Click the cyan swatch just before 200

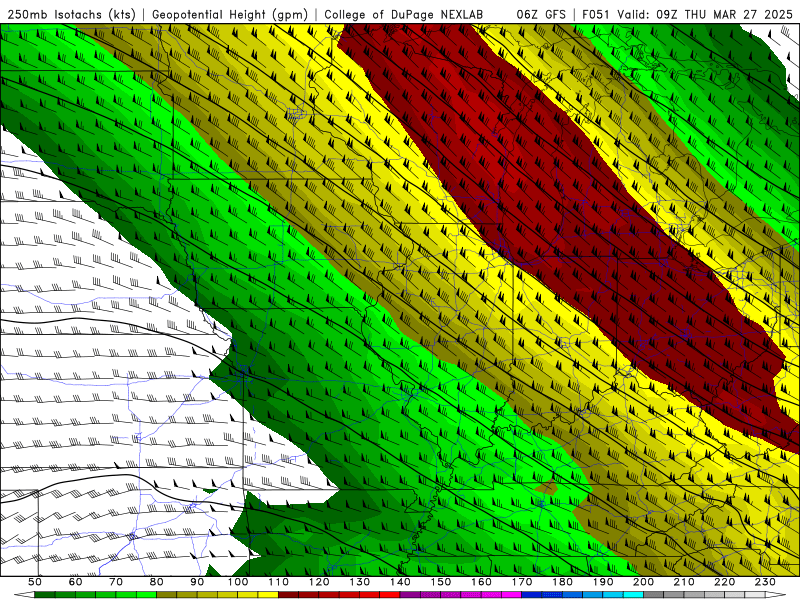pyautogui.click(x=633, y=594)
